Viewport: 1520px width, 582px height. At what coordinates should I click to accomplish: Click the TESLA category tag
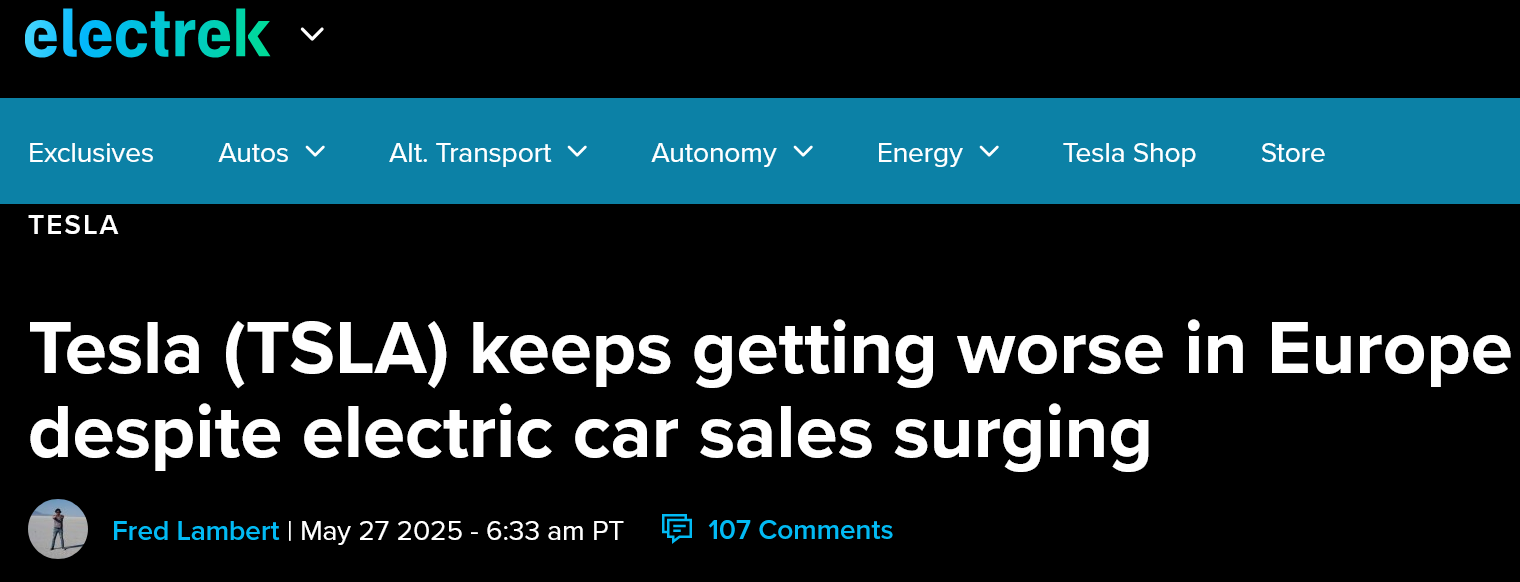[74, 226]
